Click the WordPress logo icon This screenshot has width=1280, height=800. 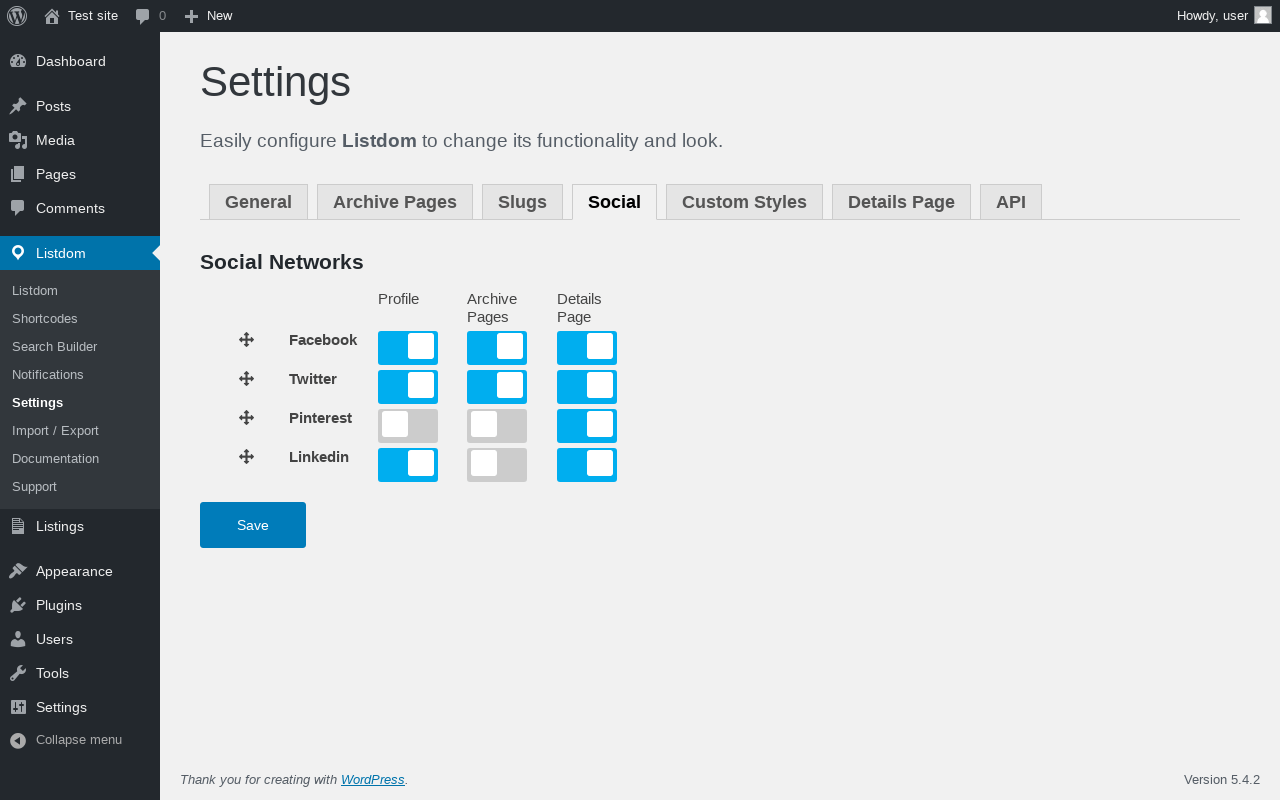coord(17,16)
